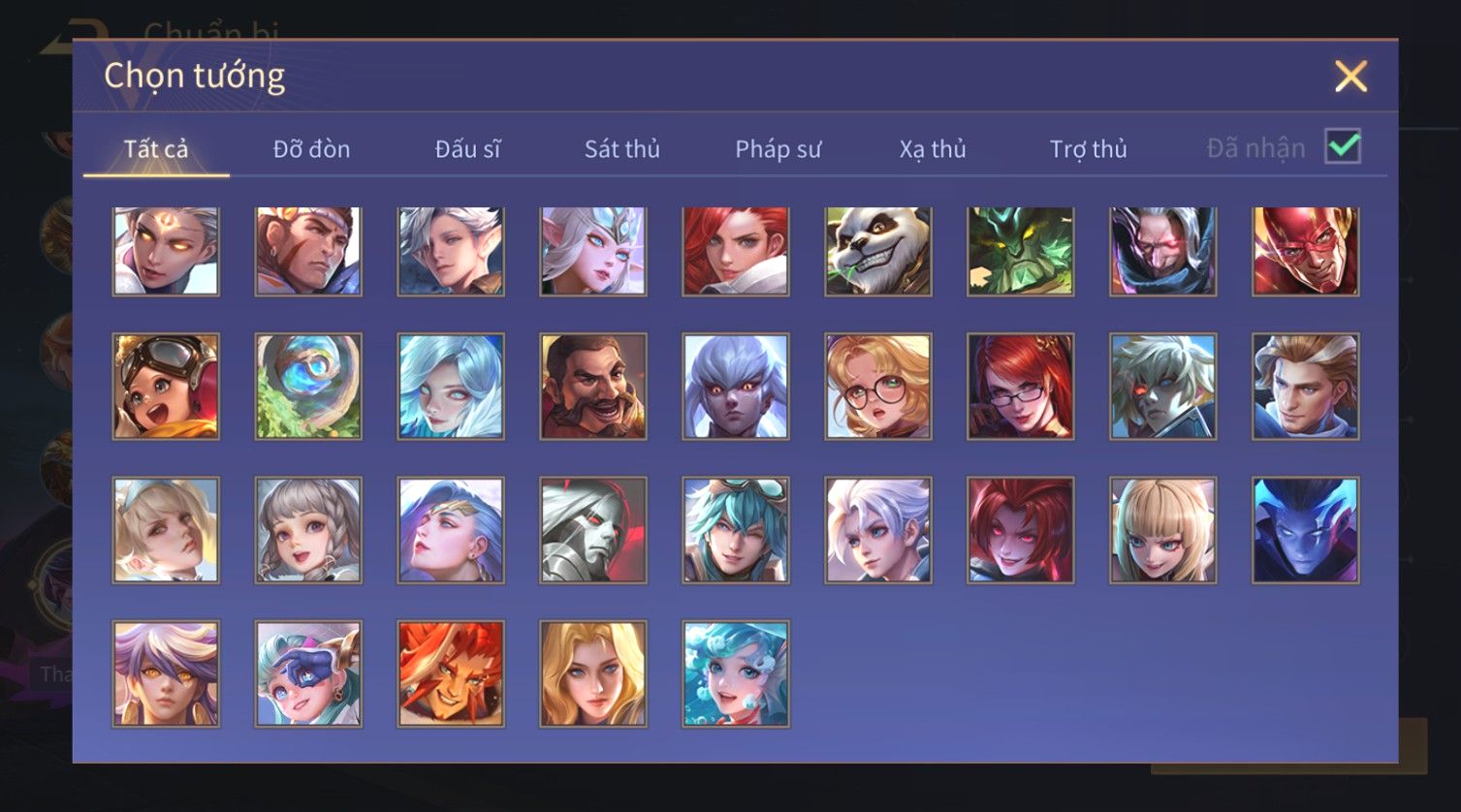Select the bearded dwarf hero portrait
Screen dimensions: 1461x812
pyautogui.click(x=593, y=387)
